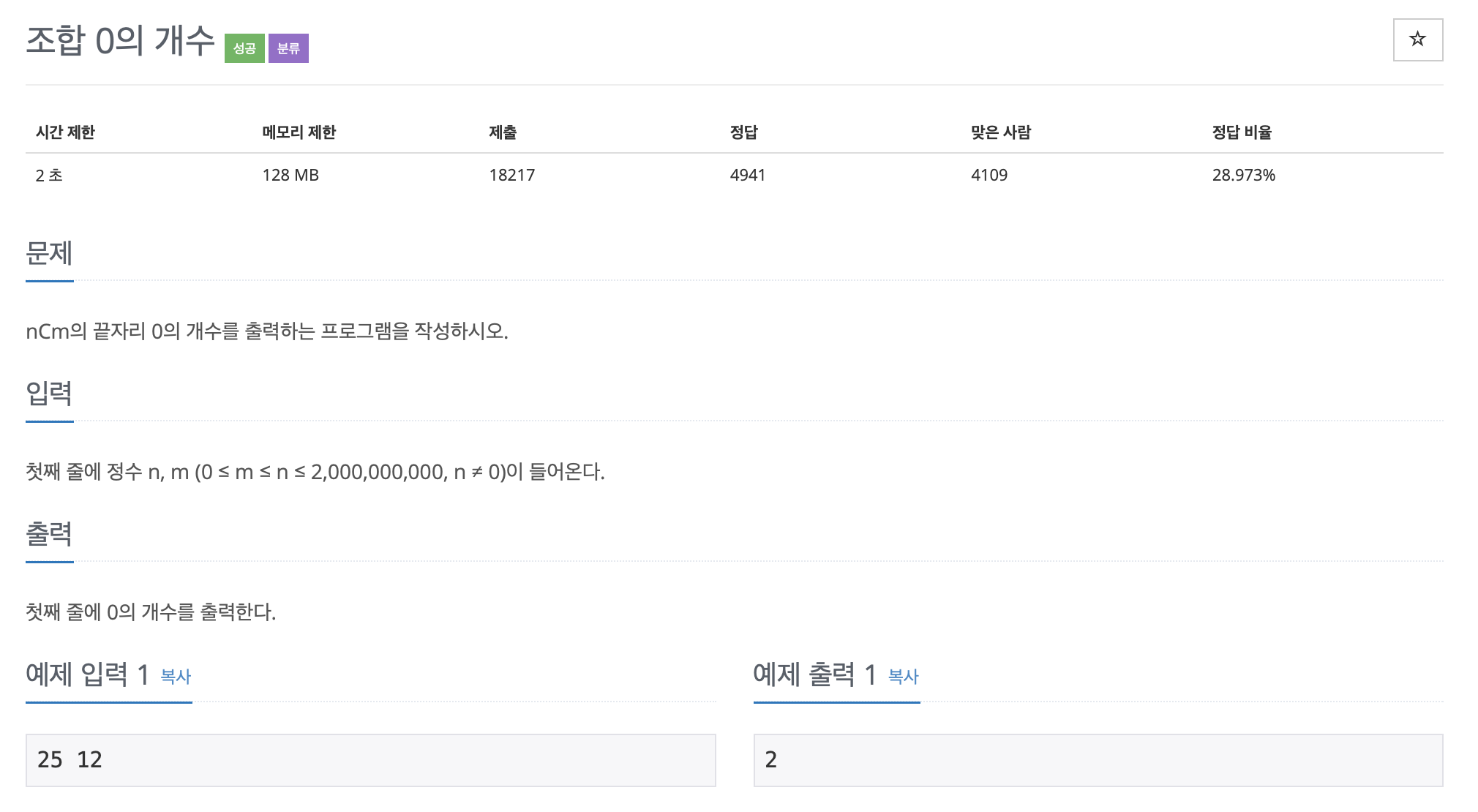The width and height of the screenshot is (1478, 812).
Task: Click the problem title 조합 0의 개수
Action: (x=120, y=40)
